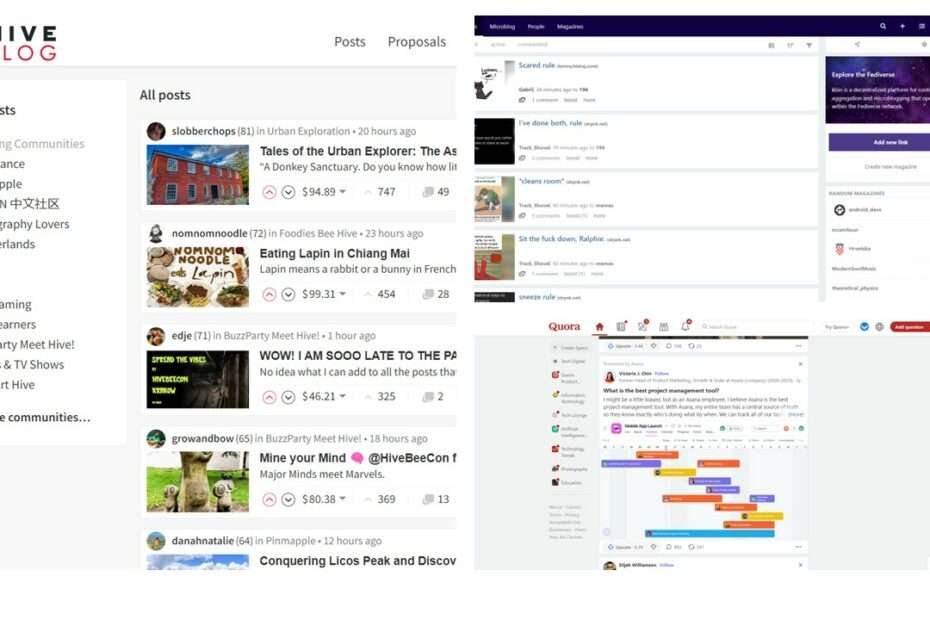Click the Quora home icon
Image resolution: width=930 pixels, height=620 pixels.
coord(600,327)
